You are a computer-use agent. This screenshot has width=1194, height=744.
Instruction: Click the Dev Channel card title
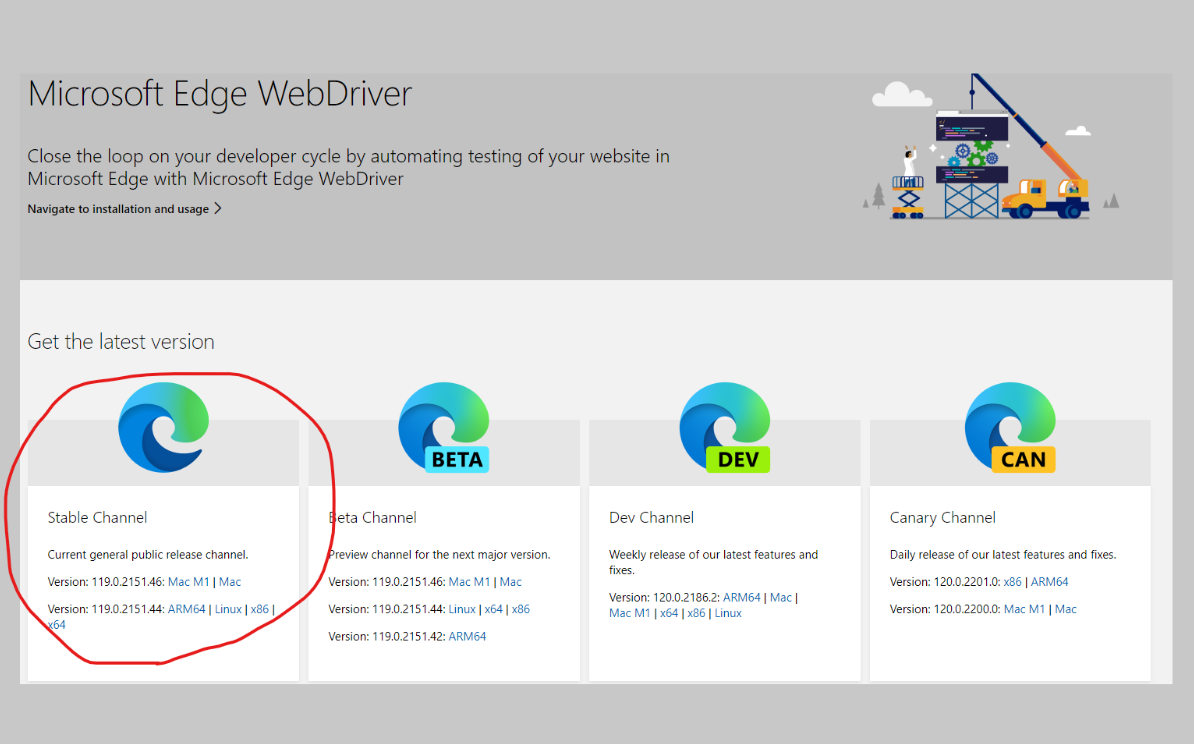click(651, 518)
